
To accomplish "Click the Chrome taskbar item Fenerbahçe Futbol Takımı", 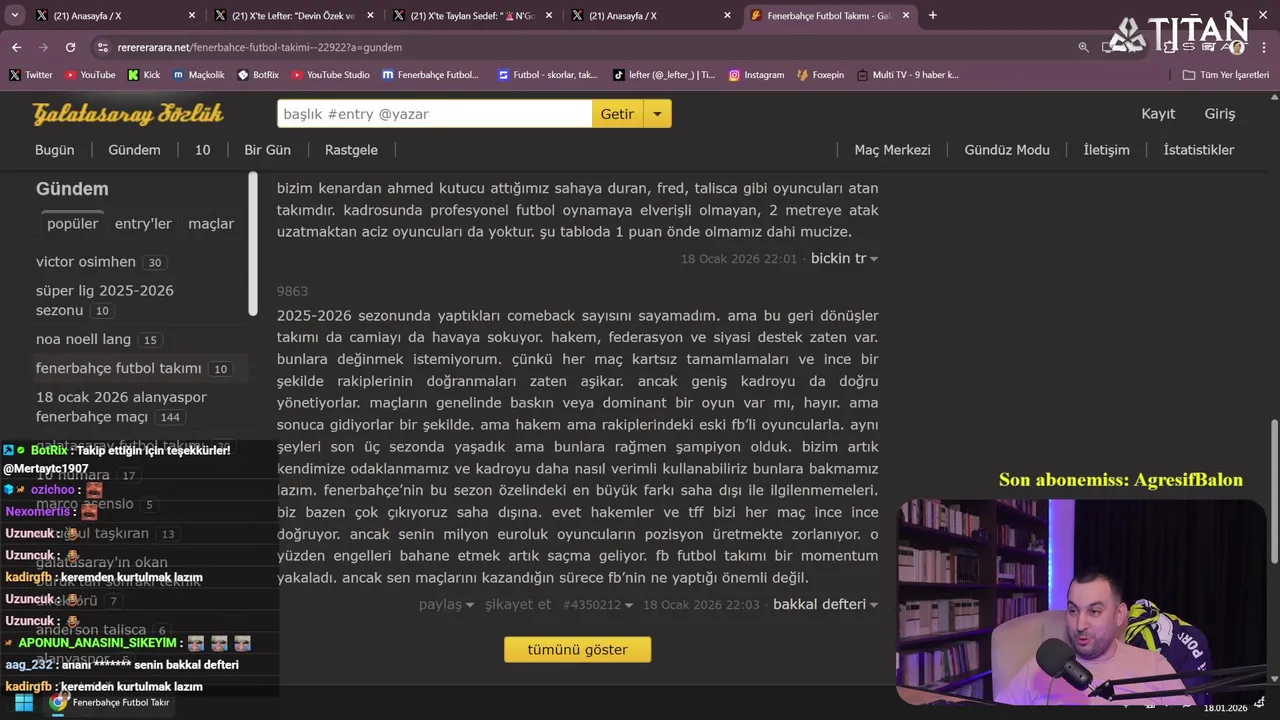I will [110, 702].
